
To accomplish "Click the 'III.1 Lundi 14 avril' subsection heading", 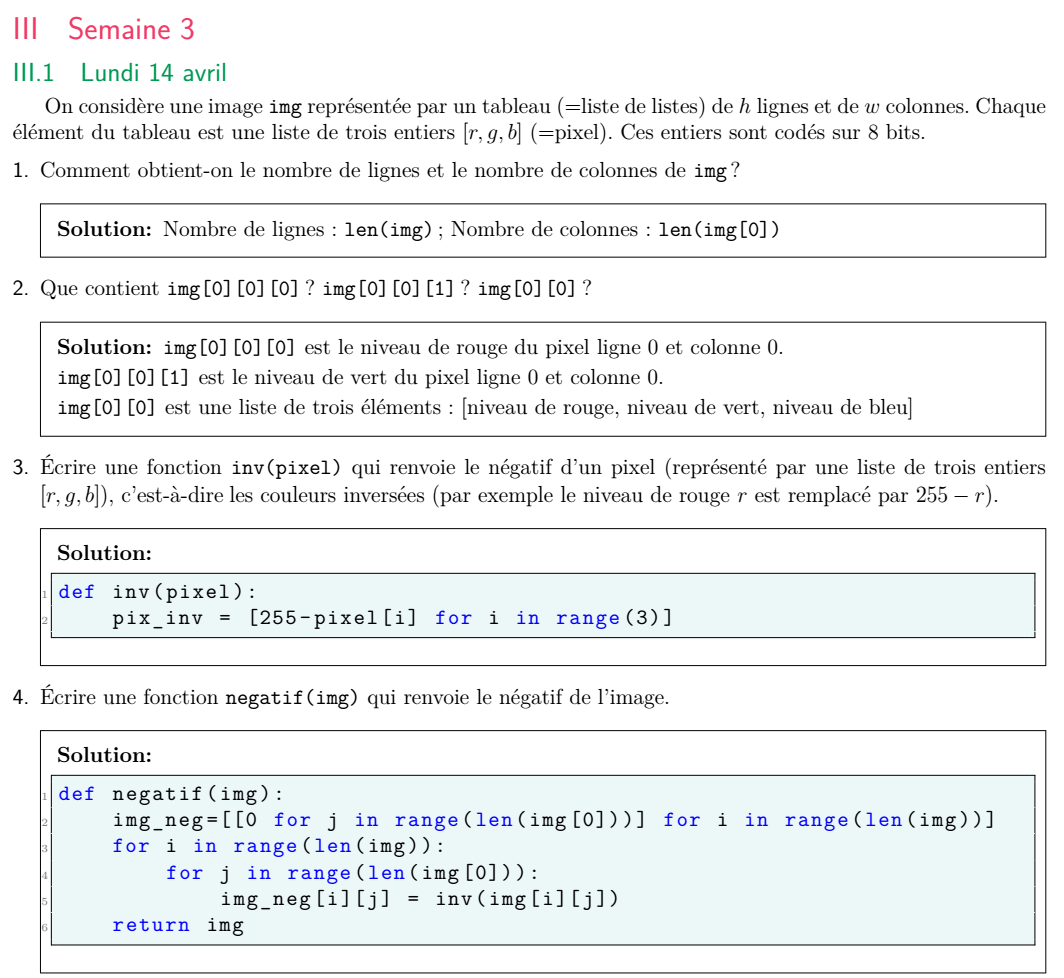I will (x=119, y=73).
